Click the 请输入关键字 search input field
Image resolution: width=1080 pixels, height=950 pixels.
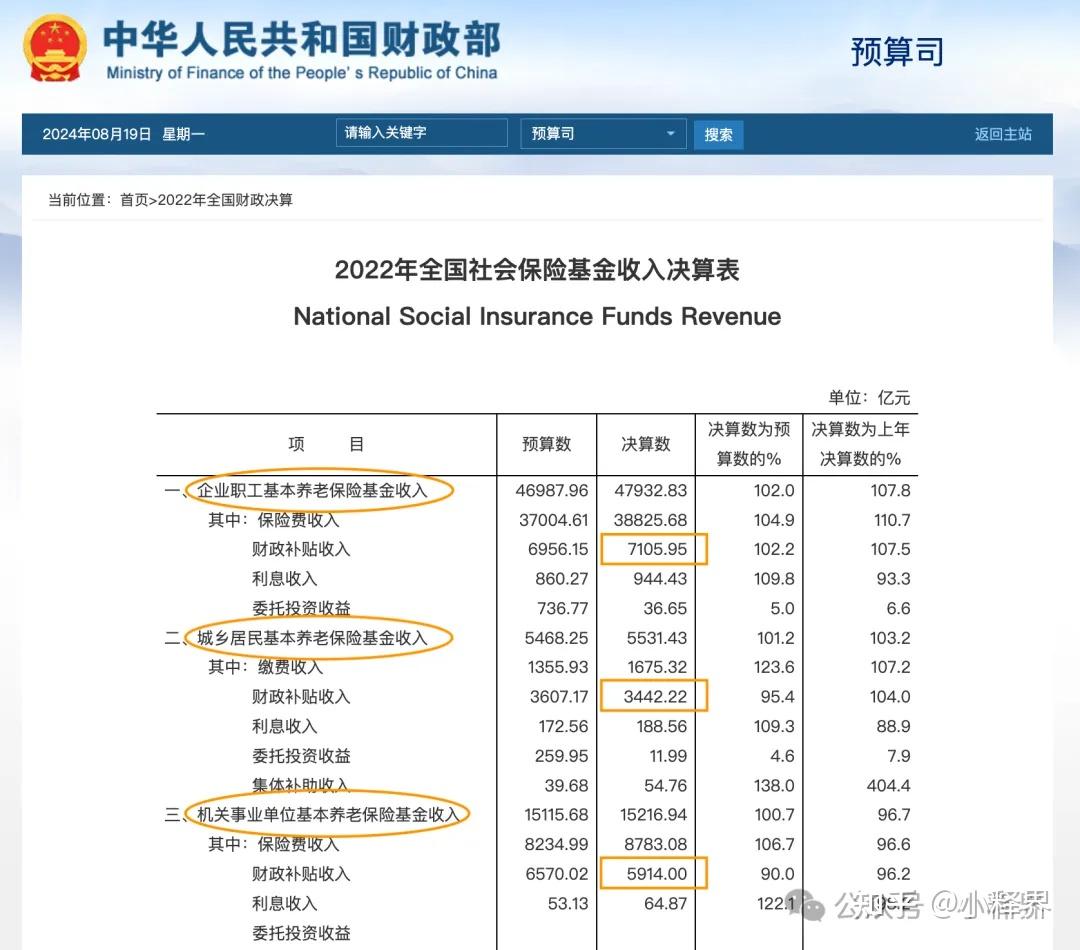tap(420, 132)
